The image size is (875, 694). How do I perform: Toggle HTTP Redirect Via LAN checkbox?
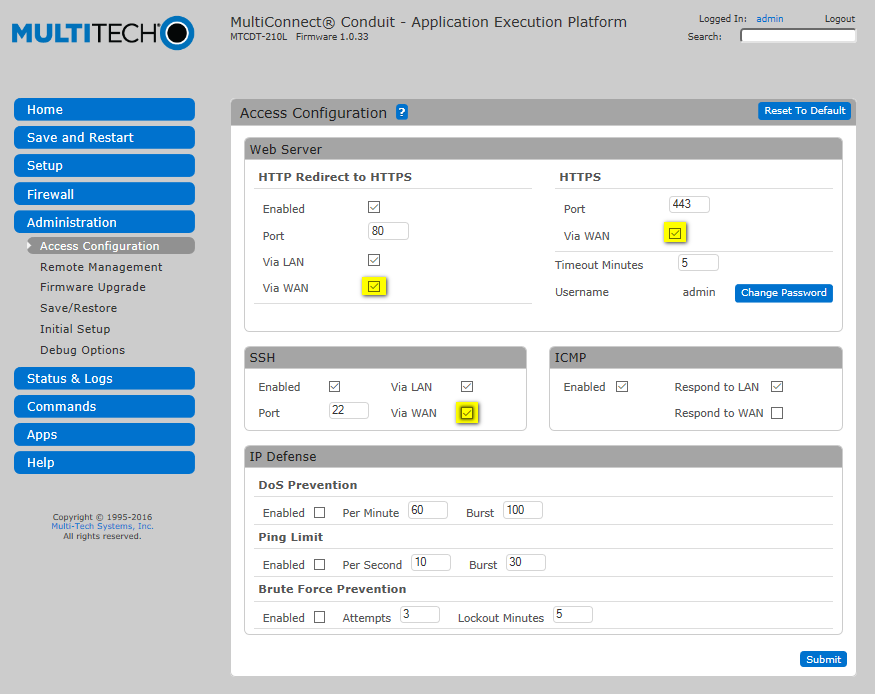coord(374,260)
